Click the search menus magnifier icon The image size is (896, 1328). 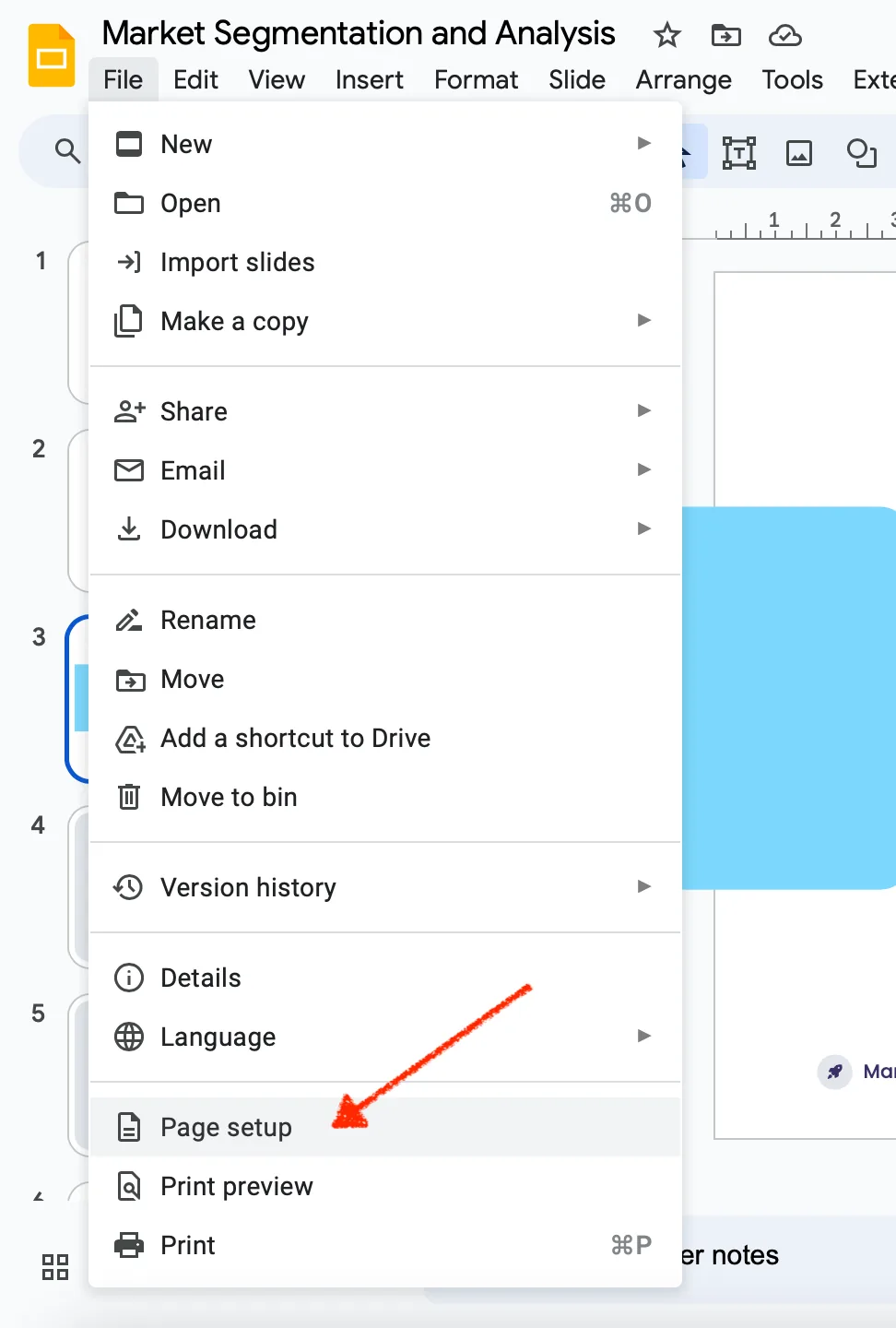[67, 150]
